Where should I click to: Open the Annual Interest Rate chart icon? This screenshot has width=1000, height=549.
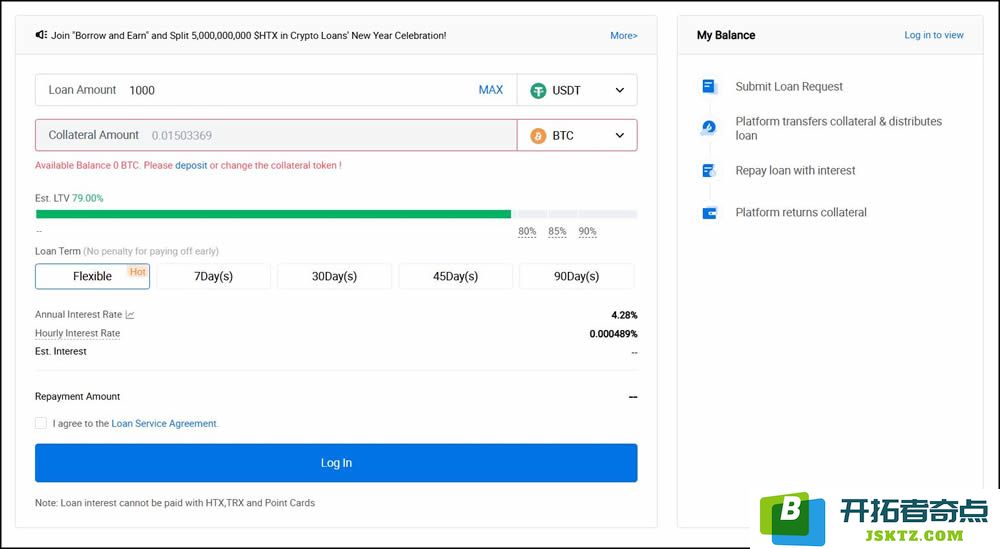[x=130, y=314]
